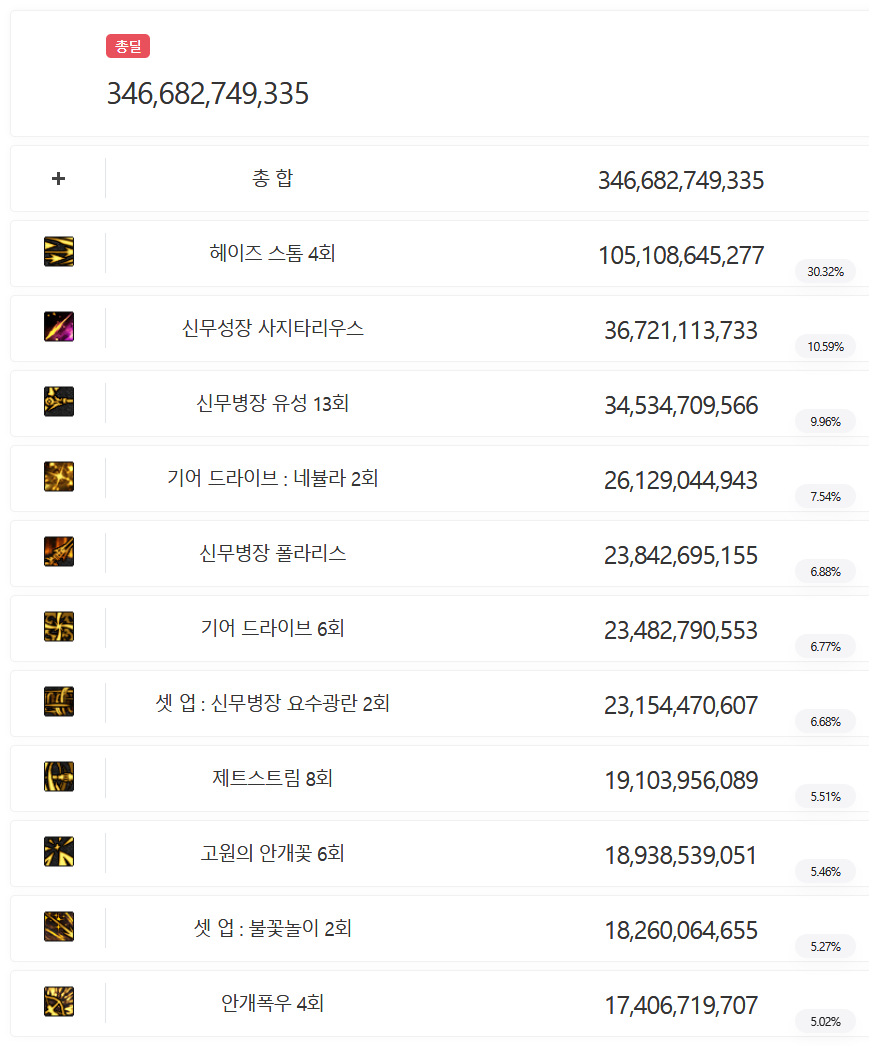Click the 5.02% badge for 안개폭우

(x=825, y=1022)
